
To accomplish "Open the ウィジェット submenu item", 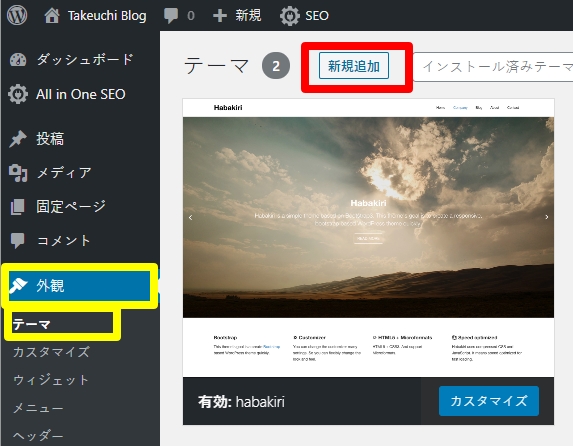I will (x=51, y=380).
